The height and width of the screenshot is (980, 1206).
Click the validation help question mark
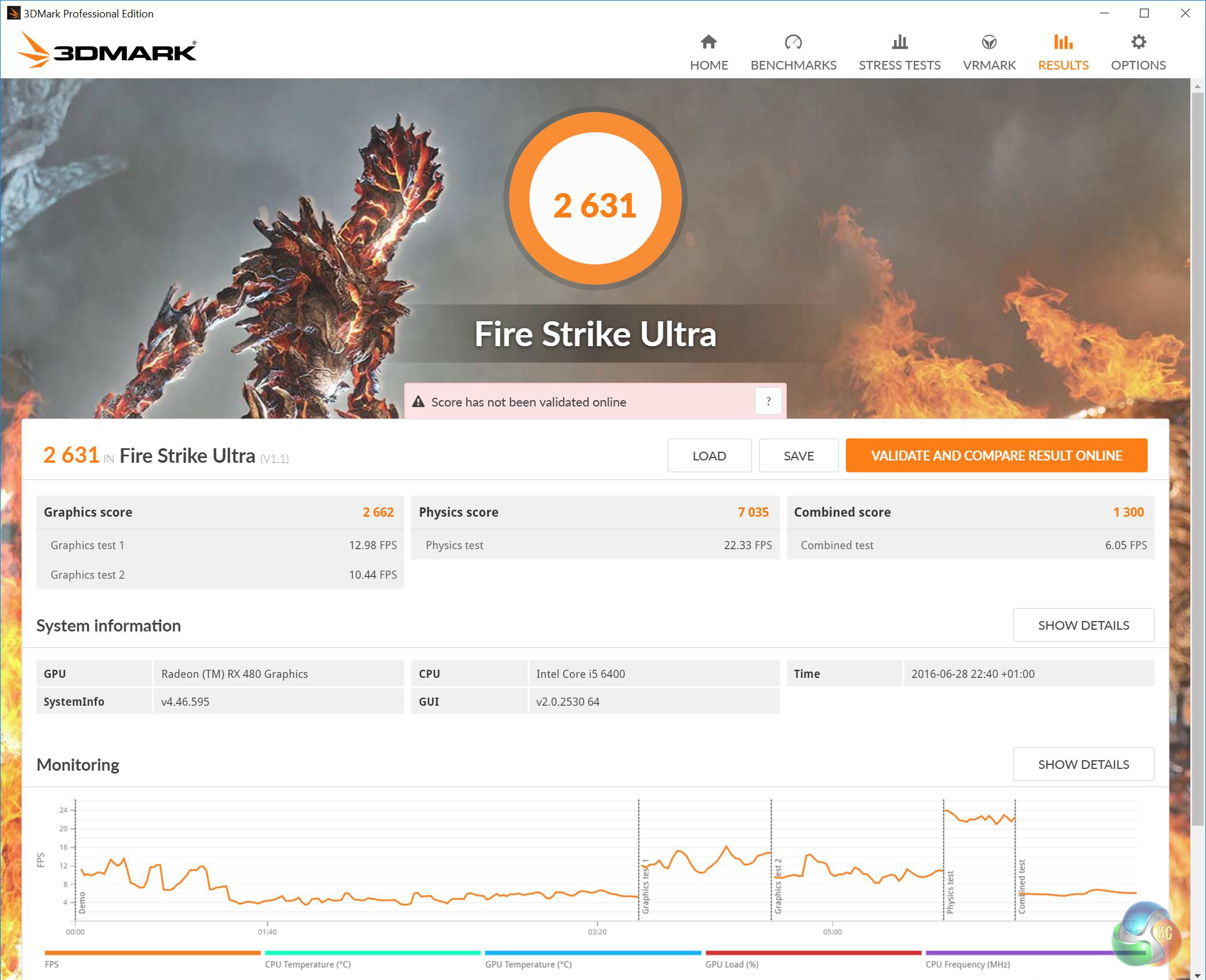point(768,401)
